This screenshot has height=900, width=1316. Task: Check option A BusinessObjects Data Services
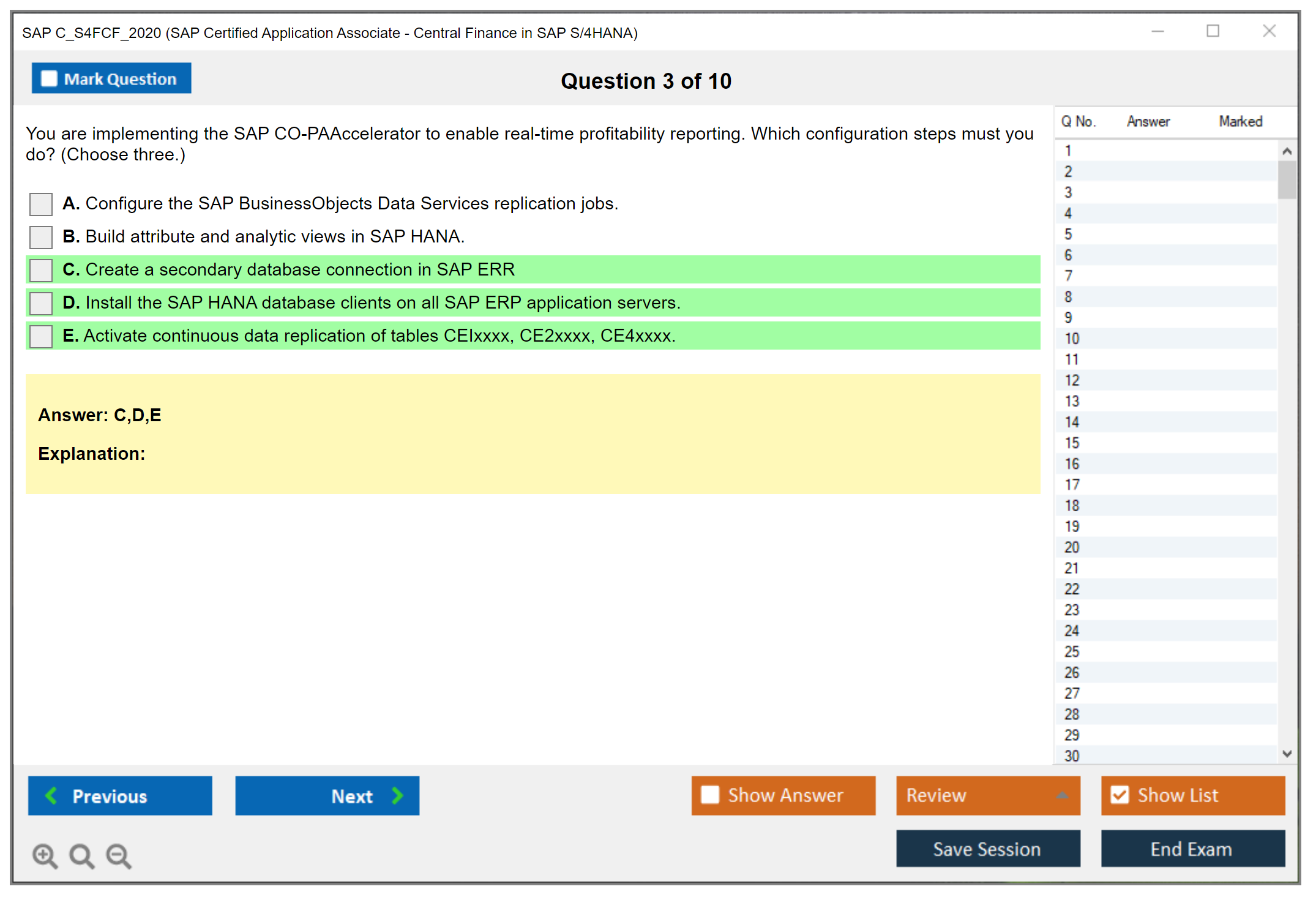point(41,204)
